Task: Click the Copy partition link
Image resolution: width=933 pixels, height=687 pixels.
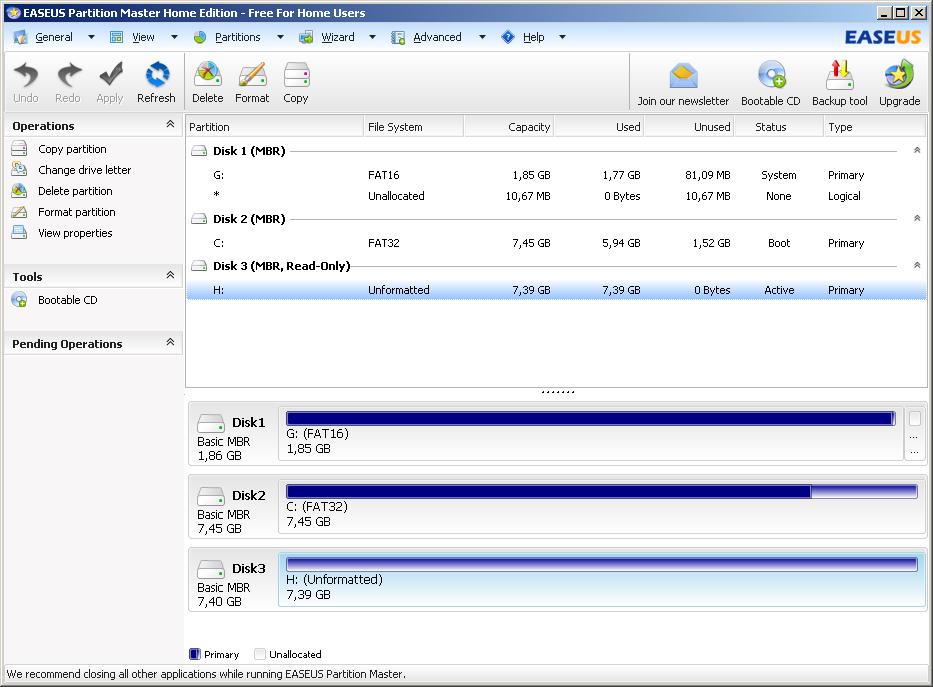Action: (72, 149)
